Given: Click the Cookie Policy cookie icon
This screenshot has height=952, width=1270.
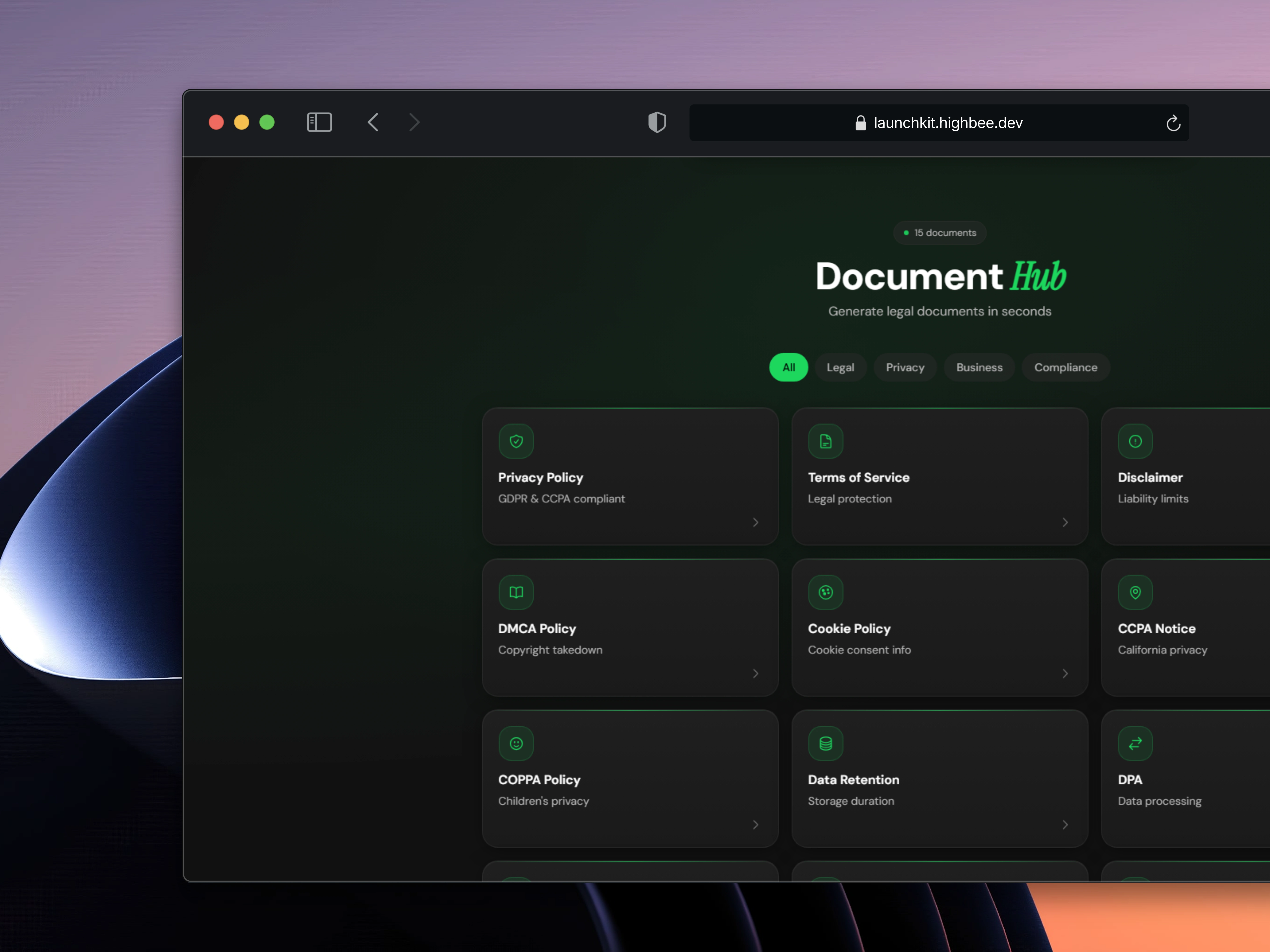Looking at the screenshot, I should (x=825, y=592).
